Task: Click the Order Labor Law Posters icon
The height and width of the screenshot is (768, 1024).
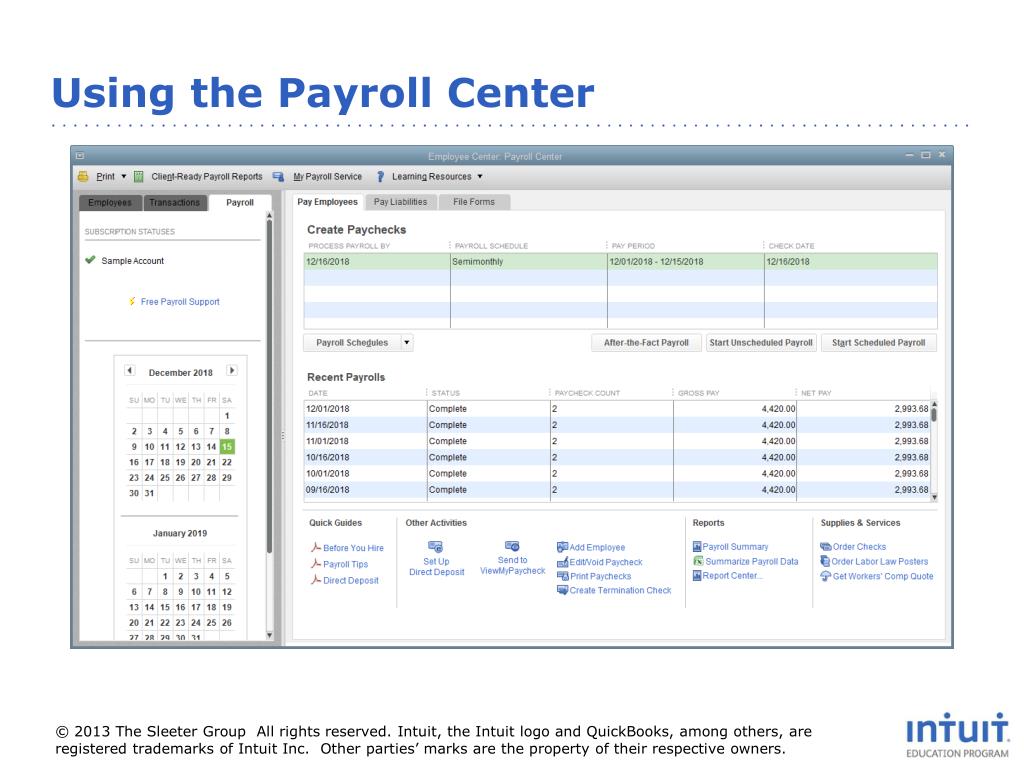Action: (x=825, y=561)
